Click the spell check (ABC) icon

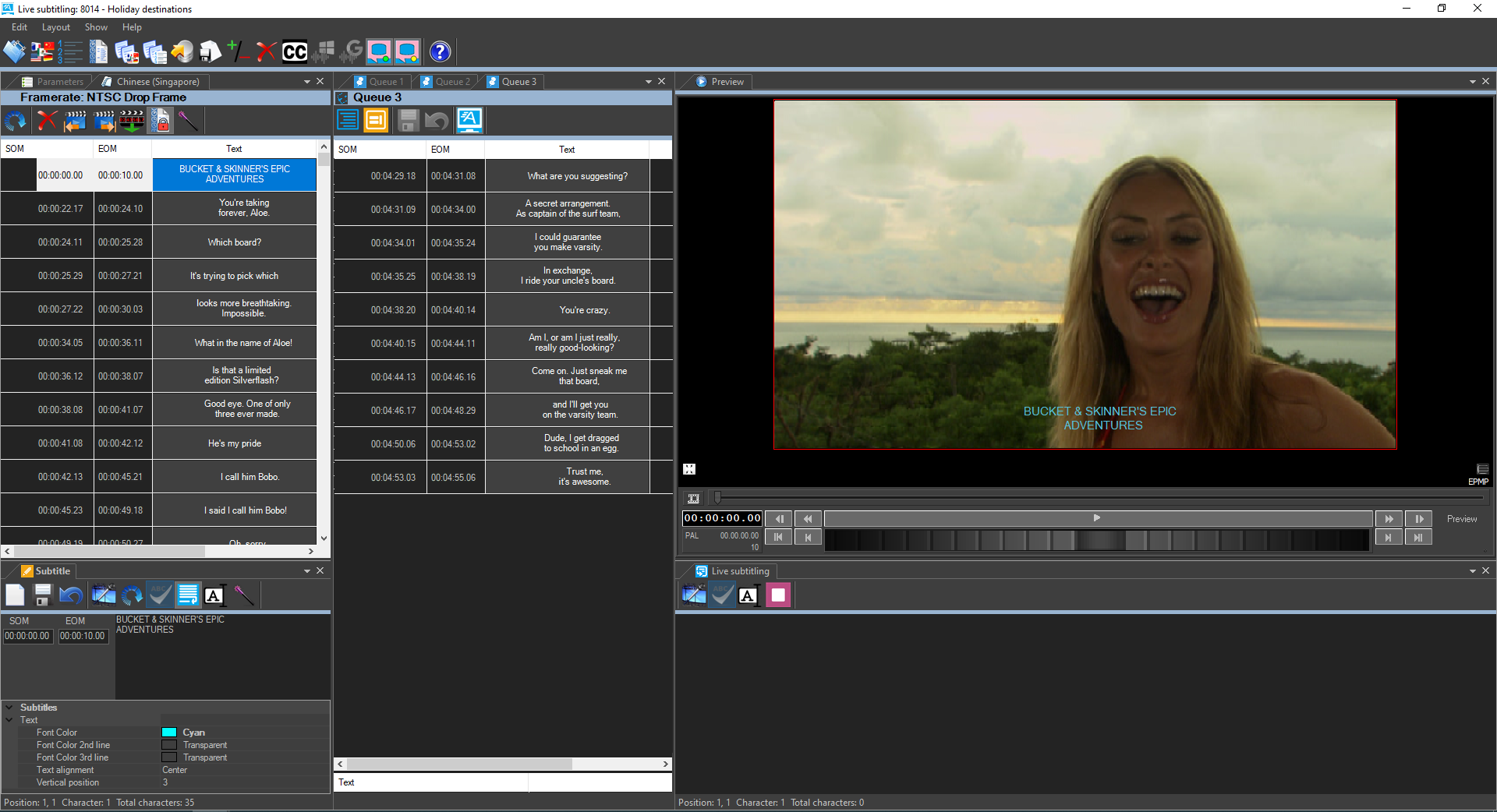tap(160, 595)
